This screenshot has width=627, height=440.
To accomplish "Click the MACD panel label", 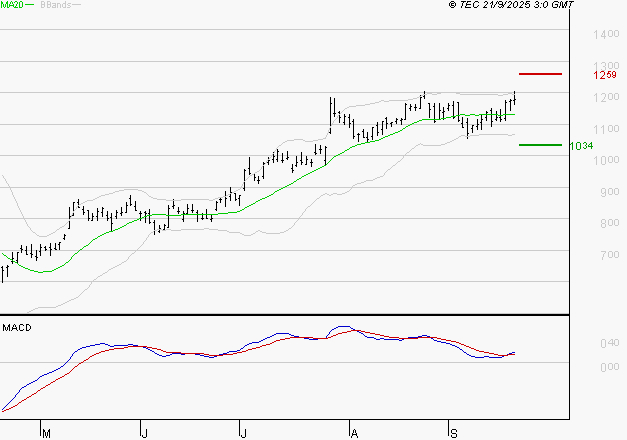I will [17, 328].
